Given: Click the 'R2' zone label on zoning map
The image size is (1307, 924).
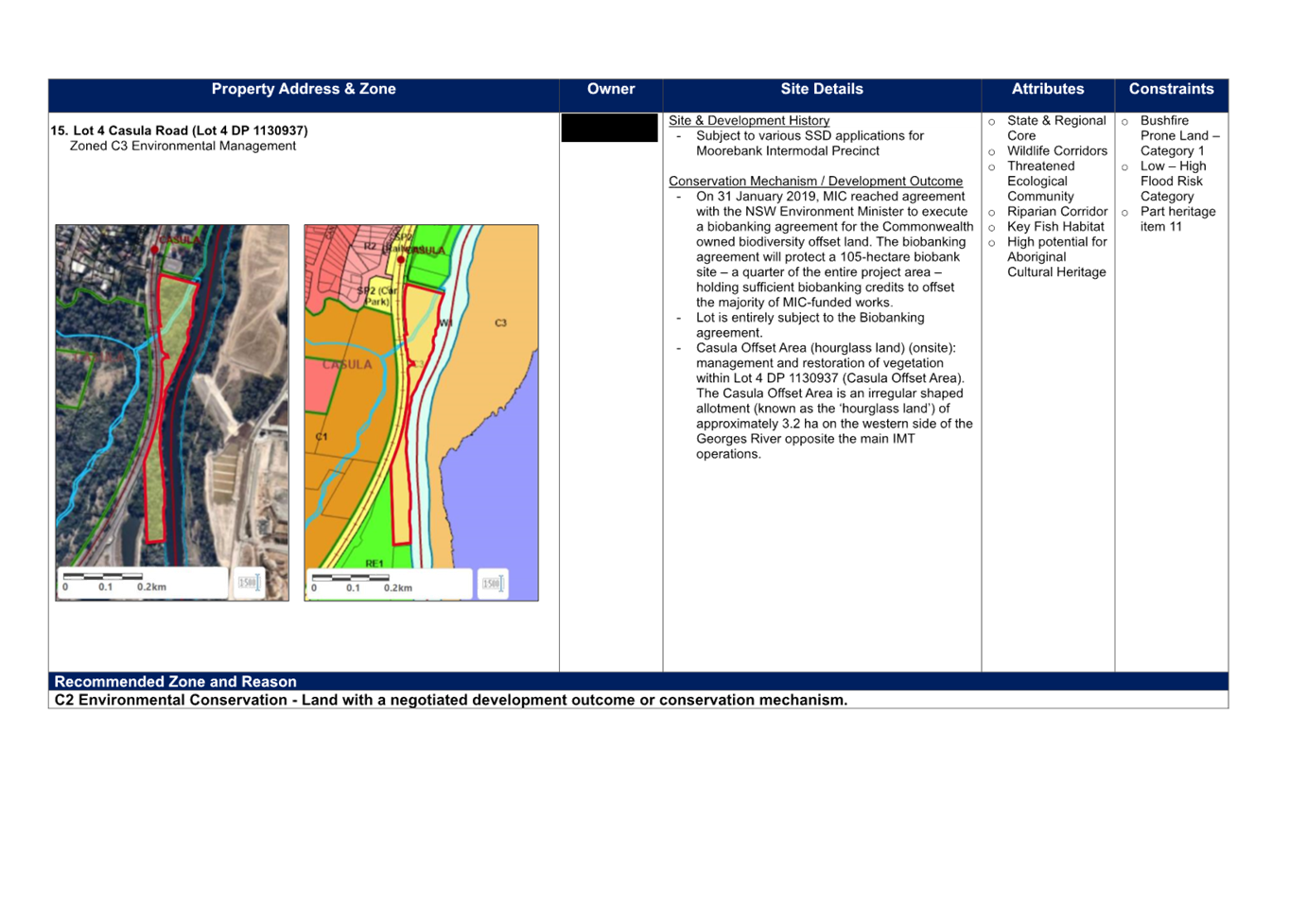Looking at the screenshot, I should pyautogui.click(x=371, y=246).
